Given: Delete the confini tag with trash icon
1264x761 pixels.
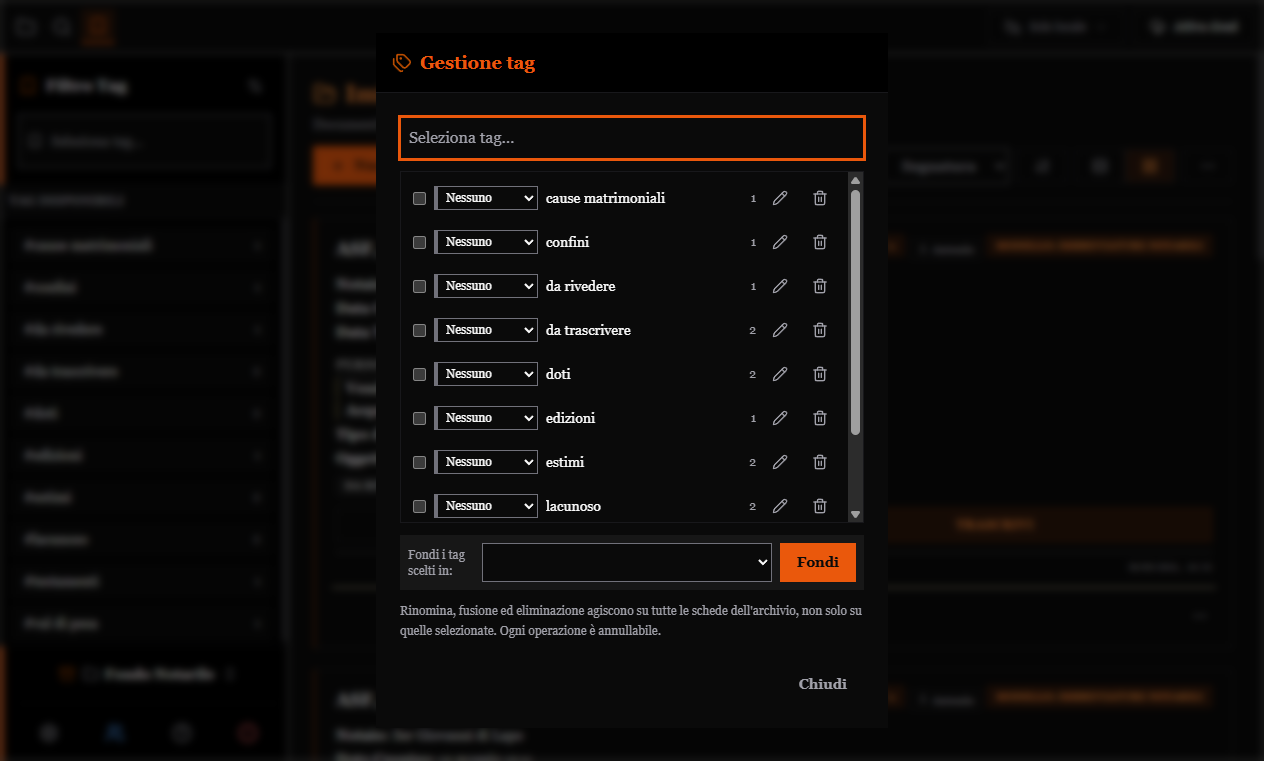Looking at the screenshot, I should (x=820, y=242).
